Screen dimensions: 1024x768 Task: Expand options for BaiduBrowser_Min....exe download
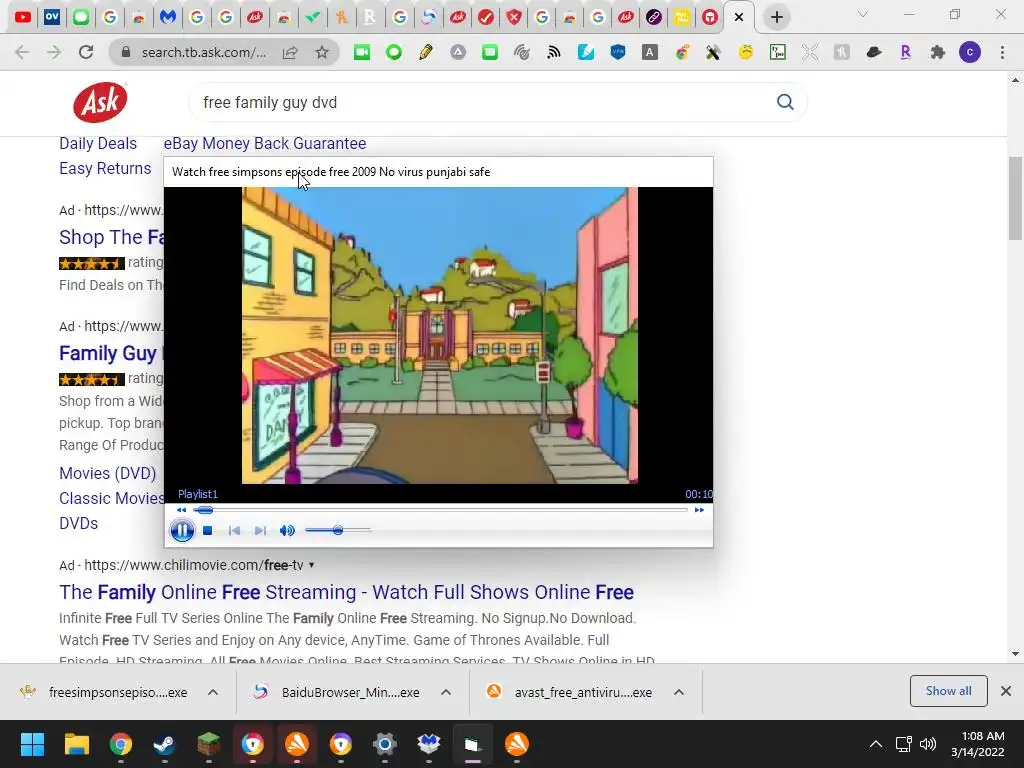[445, 692]
